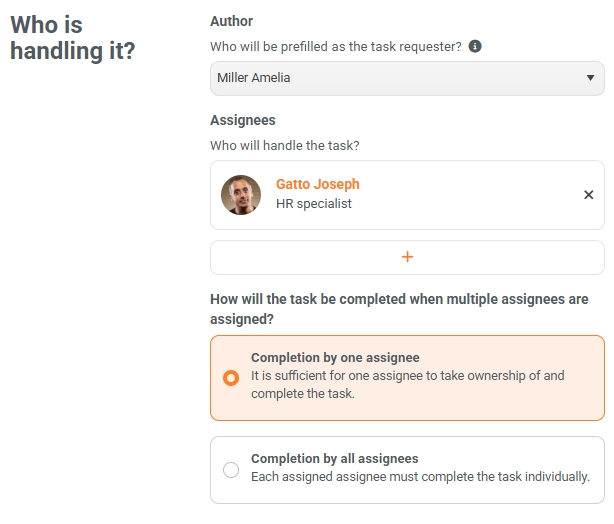Click the multiple assignees completion question heading

click(399, 309)
